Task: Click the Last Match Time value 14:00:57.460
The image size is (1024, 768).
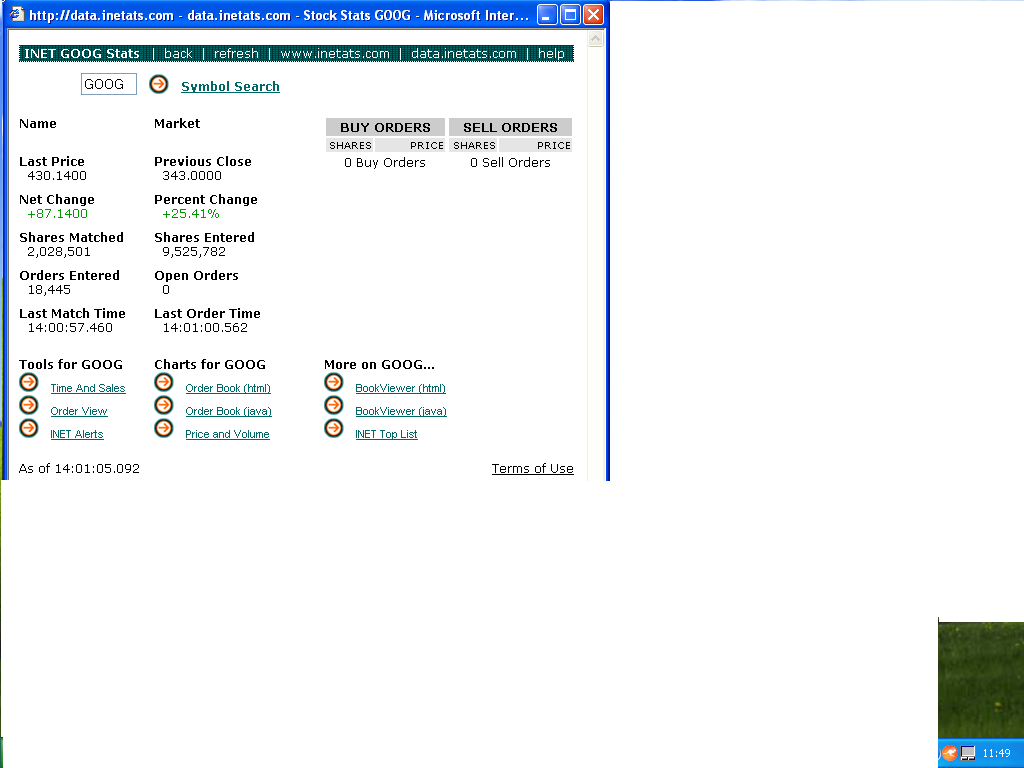Action: coord(70,327)
